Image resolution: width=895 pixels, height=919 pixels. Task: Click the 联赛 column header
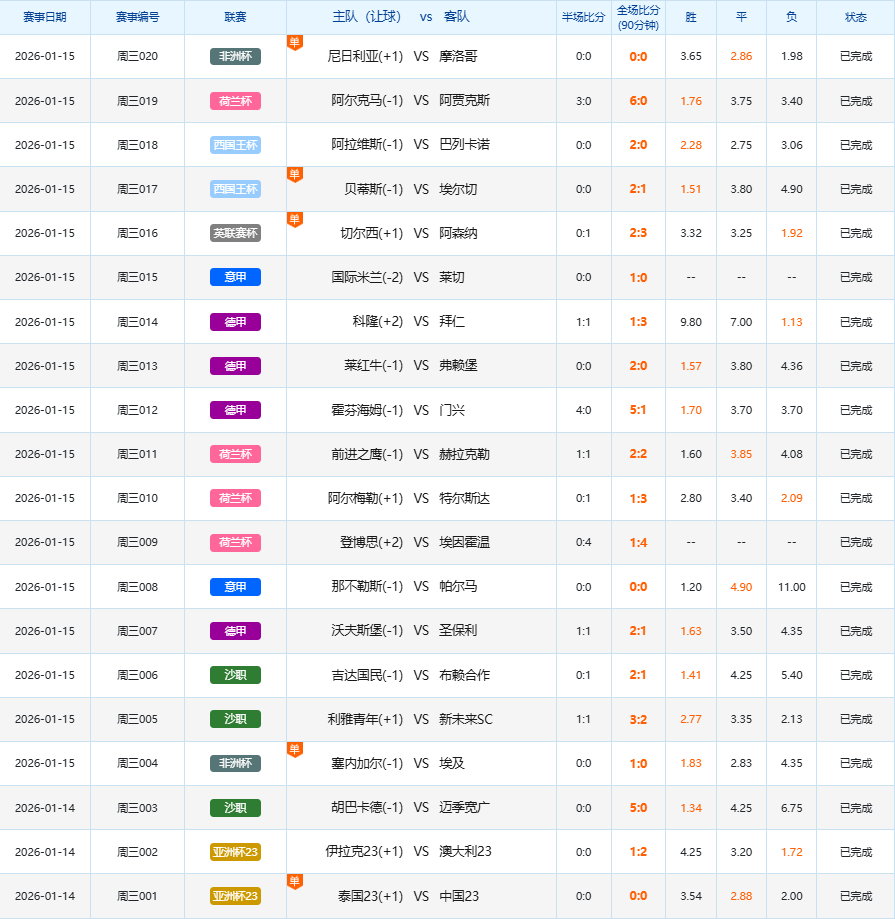tap(235, 17)
